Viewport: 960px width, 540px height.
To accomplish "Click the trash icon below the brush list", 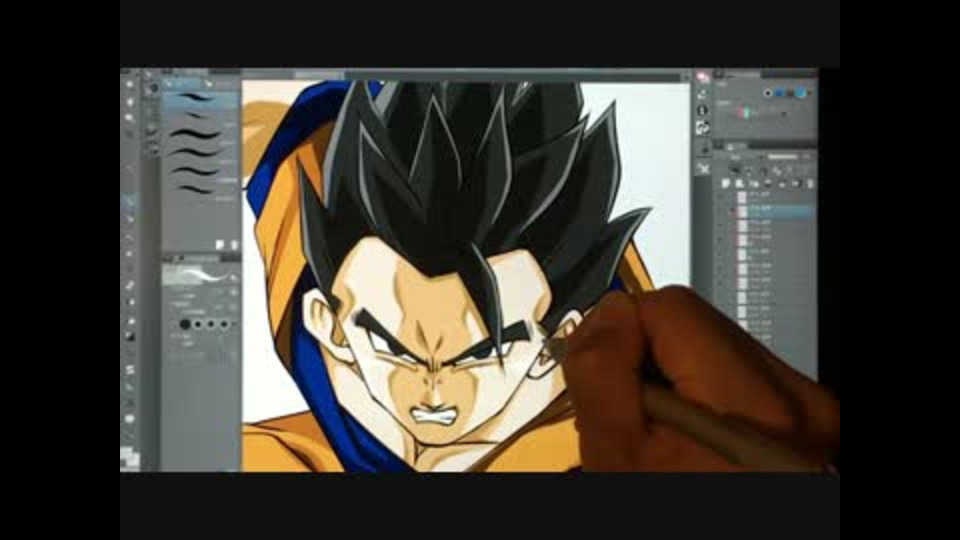I will [233, 245].
